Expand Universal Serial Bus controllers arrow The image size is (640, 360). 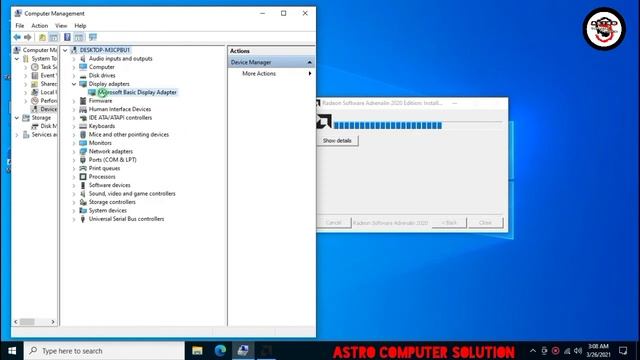pos(74,219)
